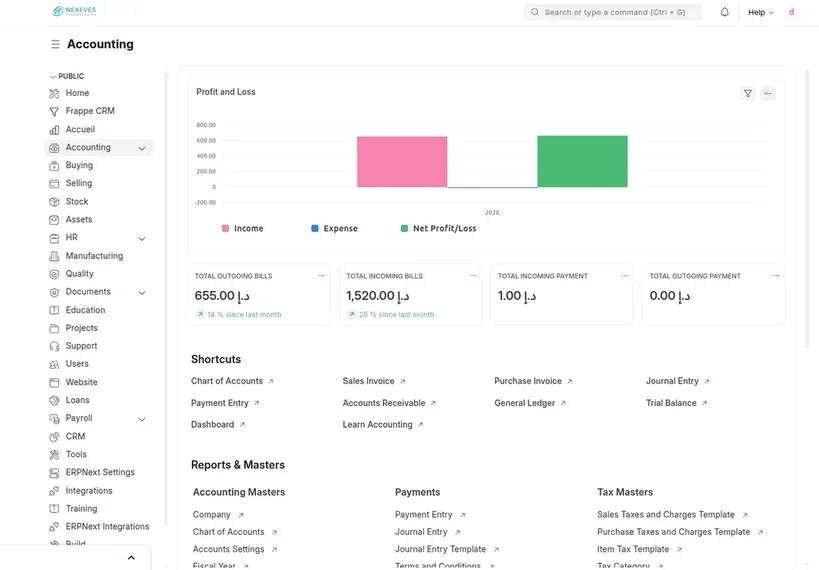Click the Integrations sidebar icon

click(x=54, y=491)
